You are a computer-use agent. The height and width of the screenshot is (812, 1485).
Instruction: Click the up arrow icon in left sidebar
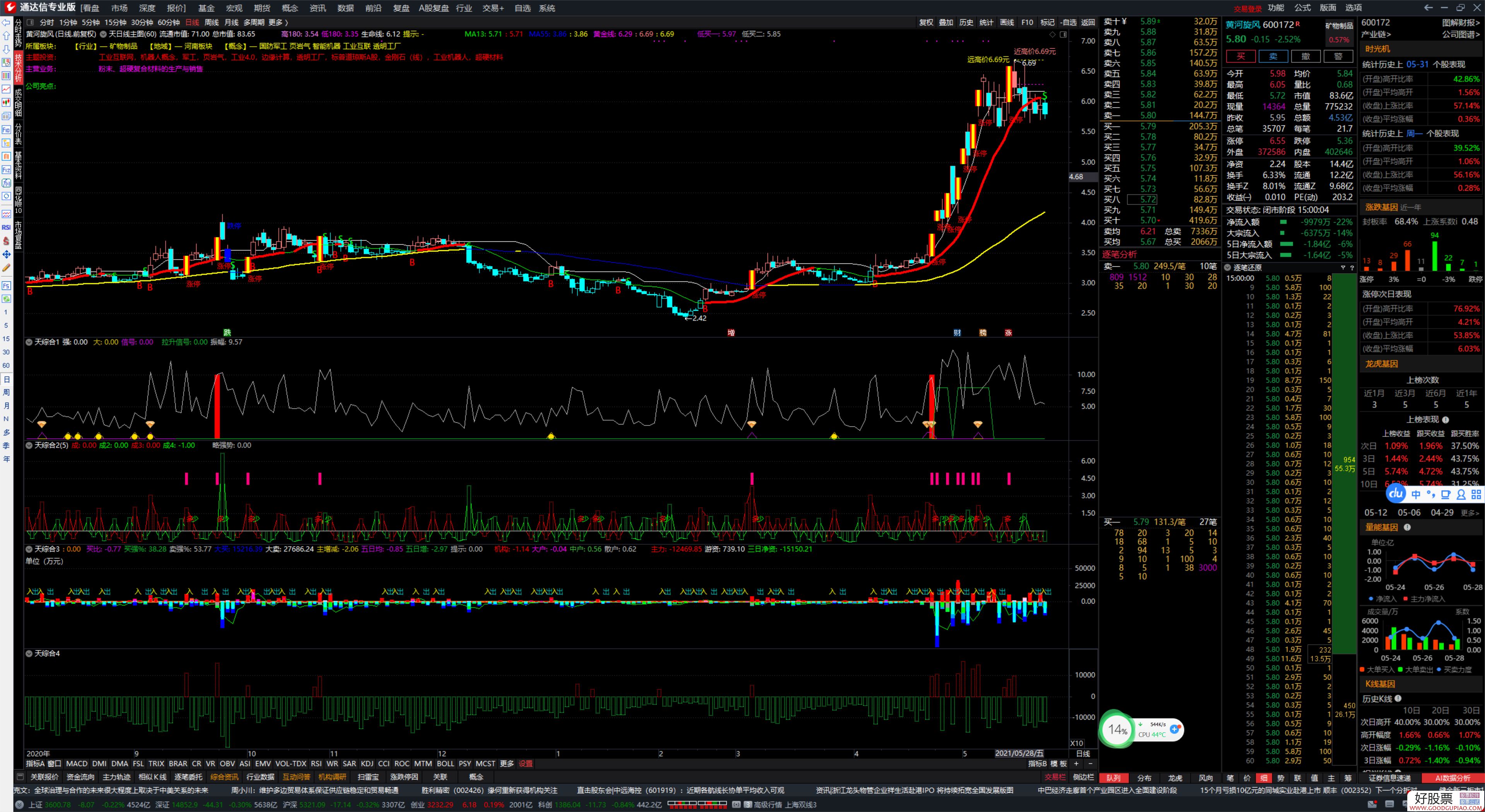[6, 36]
